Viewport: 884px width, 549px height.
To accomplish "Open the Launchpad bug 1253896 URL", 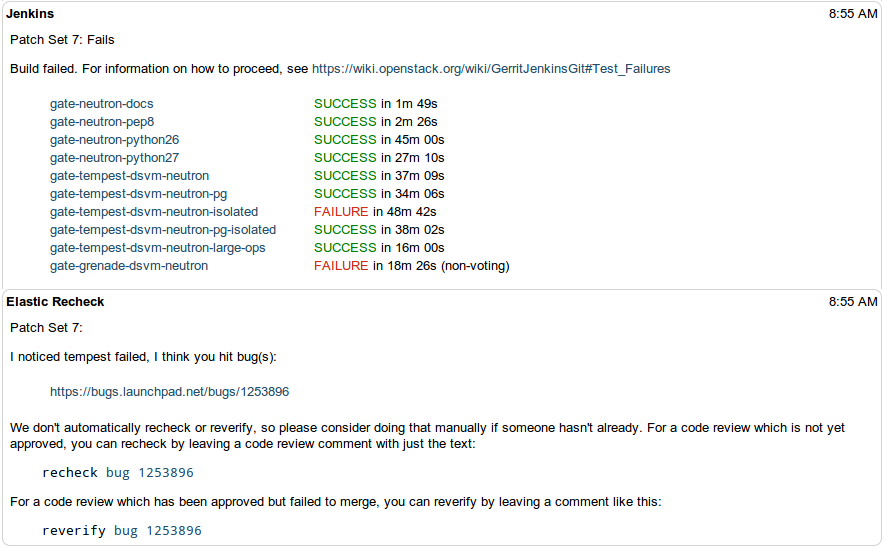I will [x=169, y=392].
